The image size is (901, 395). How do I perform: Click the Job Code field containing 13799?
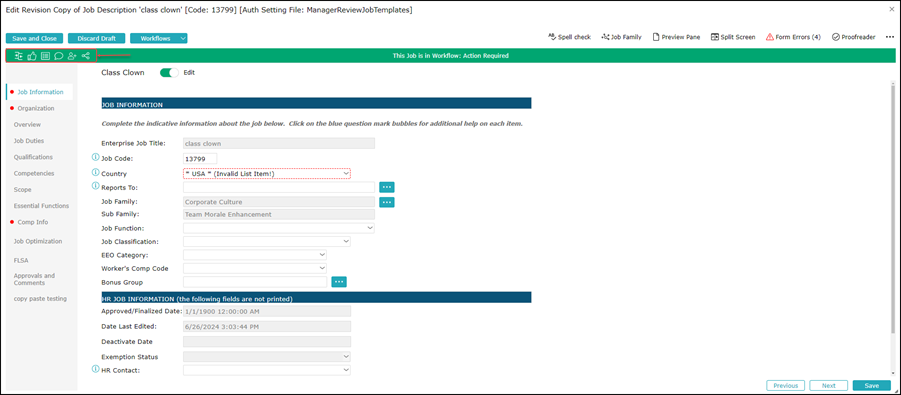point(200,159)
